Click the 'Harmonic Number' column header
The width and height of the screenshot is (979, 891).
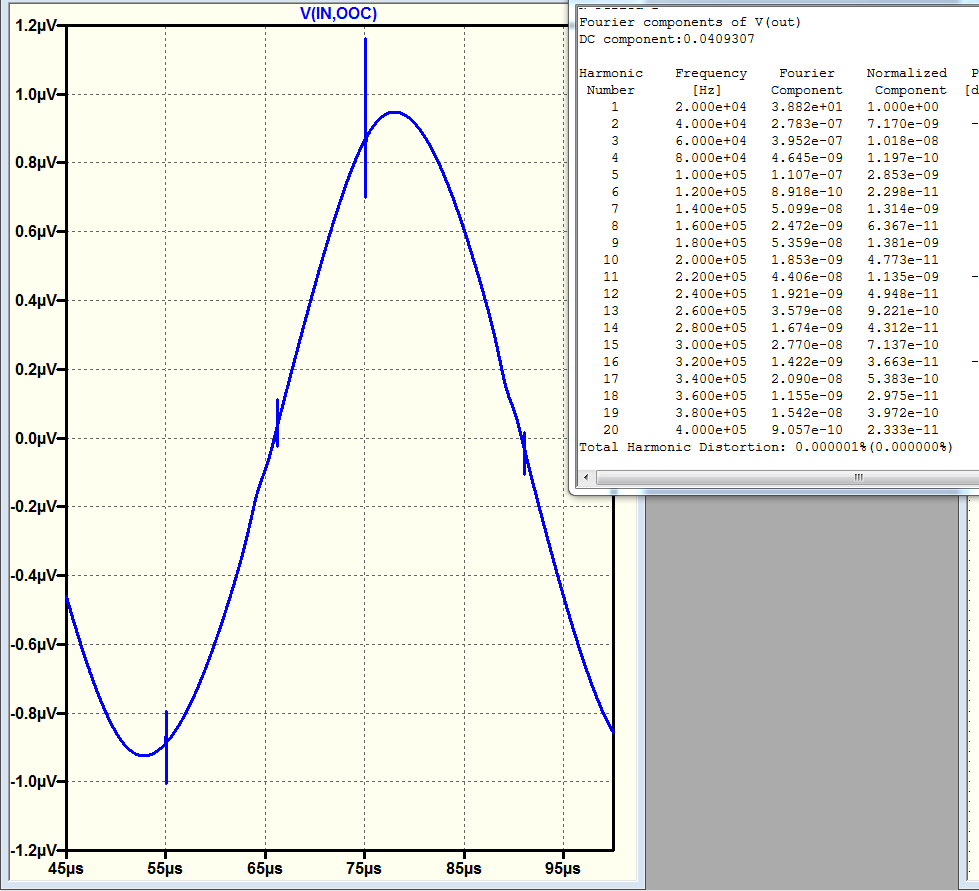(611, 82)
